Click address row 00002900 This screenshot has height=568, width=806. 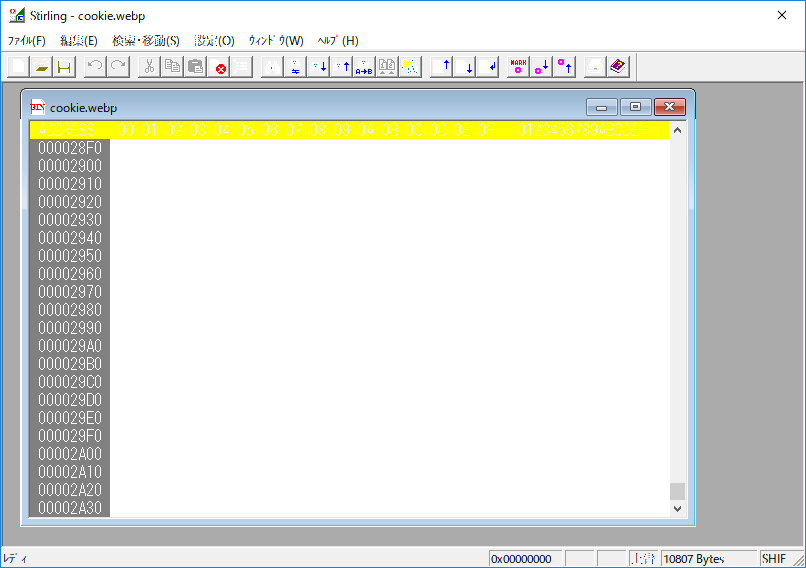(70, 166)
